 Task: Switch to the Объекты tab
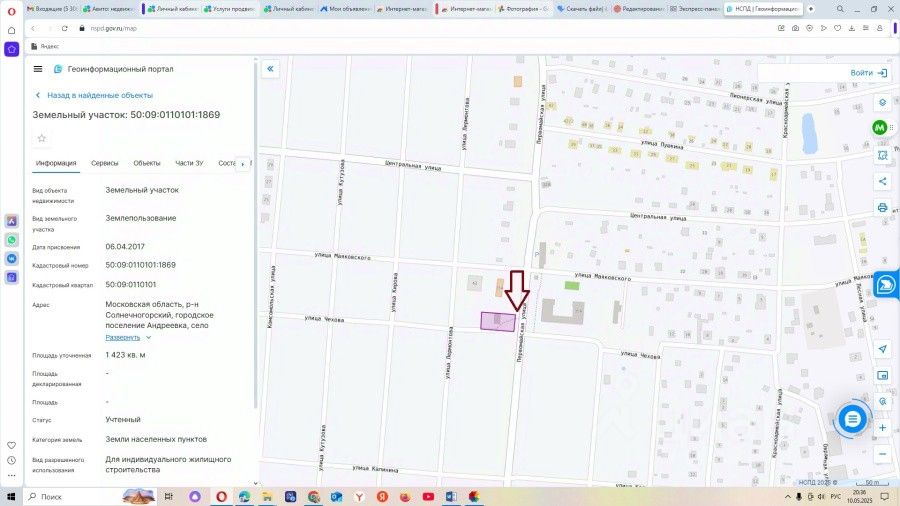click(147, 164)
